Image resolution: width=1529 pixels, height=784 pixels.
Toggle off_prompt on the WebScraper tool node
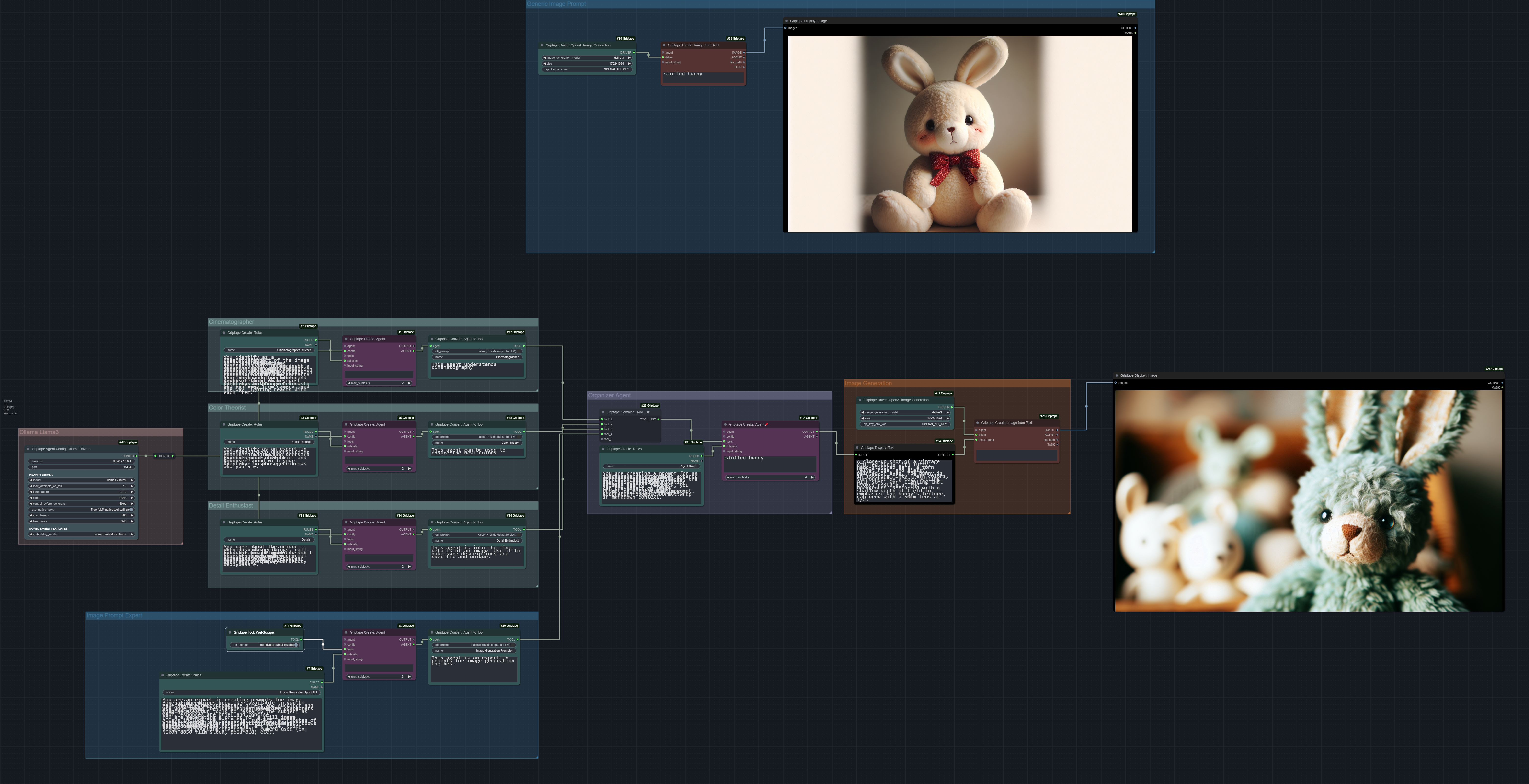coord(265,645)
